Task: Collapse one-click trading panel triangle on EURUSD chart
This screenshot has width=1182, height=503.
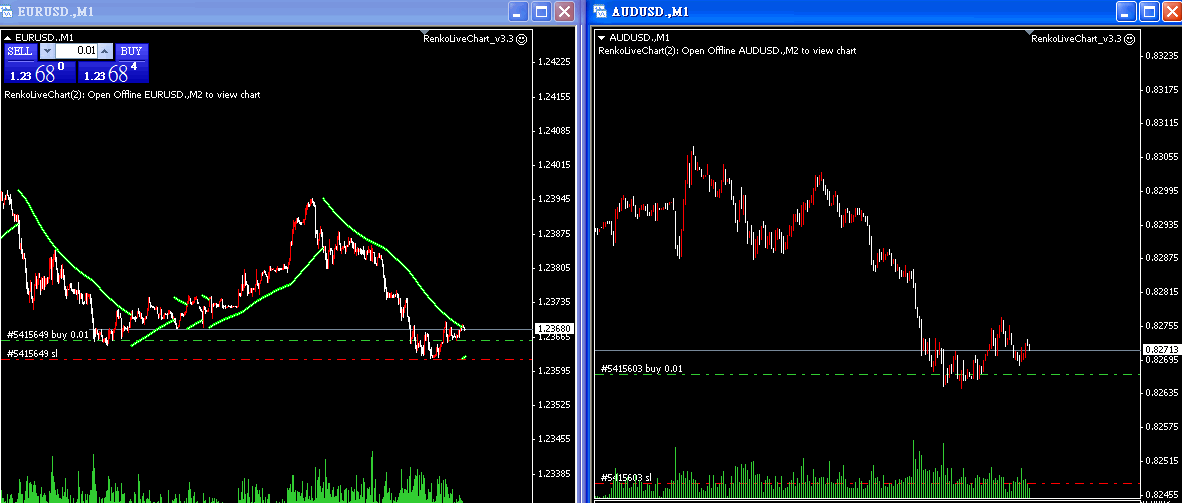Action: tap(8, 37)
